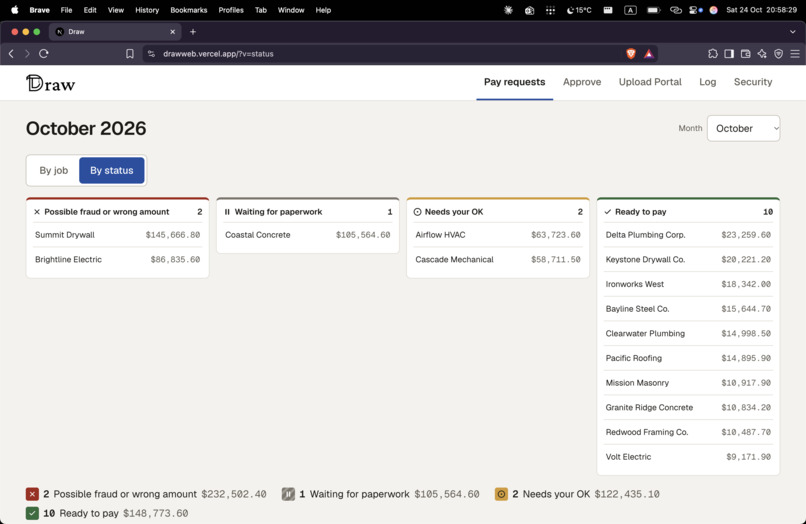The width and height of the screenshot is (806, 524).
Task: Open the Summit Drywall pay request
Action: tap(118, 235)
